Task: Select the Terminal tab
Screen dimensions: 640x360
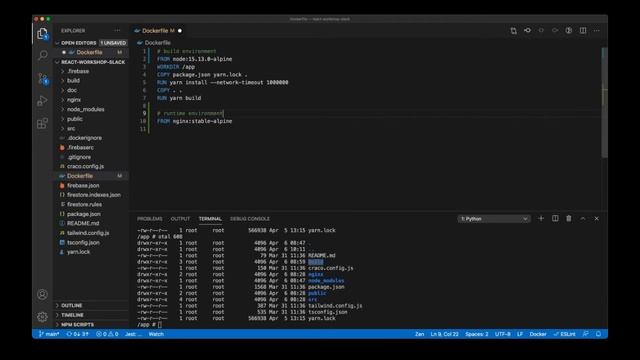Action: click(x=210, y=219)
